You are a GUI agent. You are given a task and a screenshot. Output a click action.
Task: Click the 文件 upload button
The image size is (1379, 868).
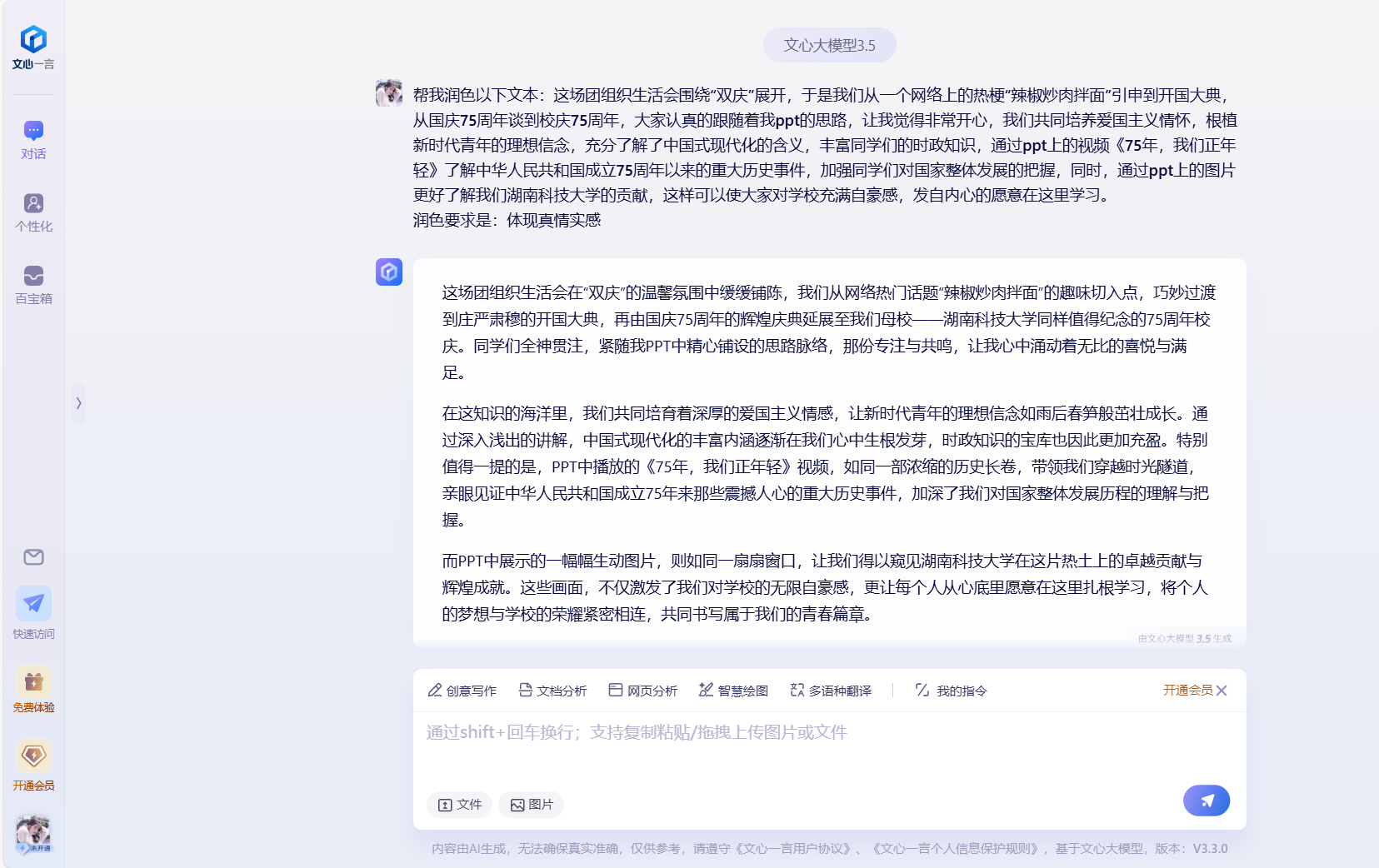tap(460, 805)
